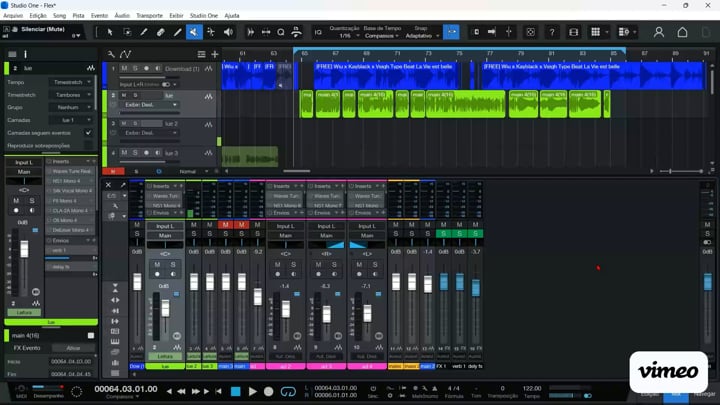Image resolution: width=720 pixels, height=405 pixels.
Task: Select the Range tool
Action: (127, 32)
